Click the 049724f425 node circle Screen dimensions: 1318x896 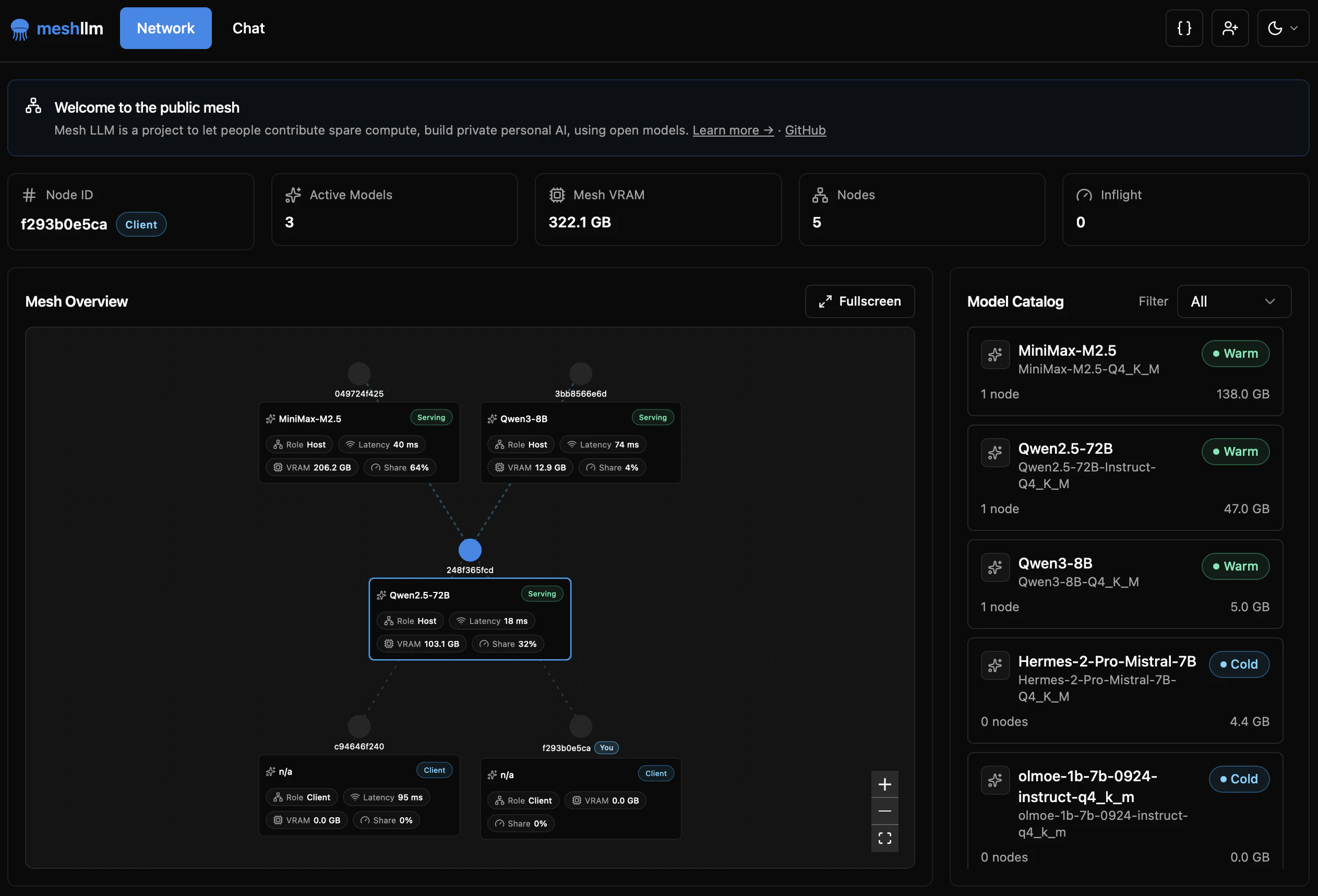359,373
